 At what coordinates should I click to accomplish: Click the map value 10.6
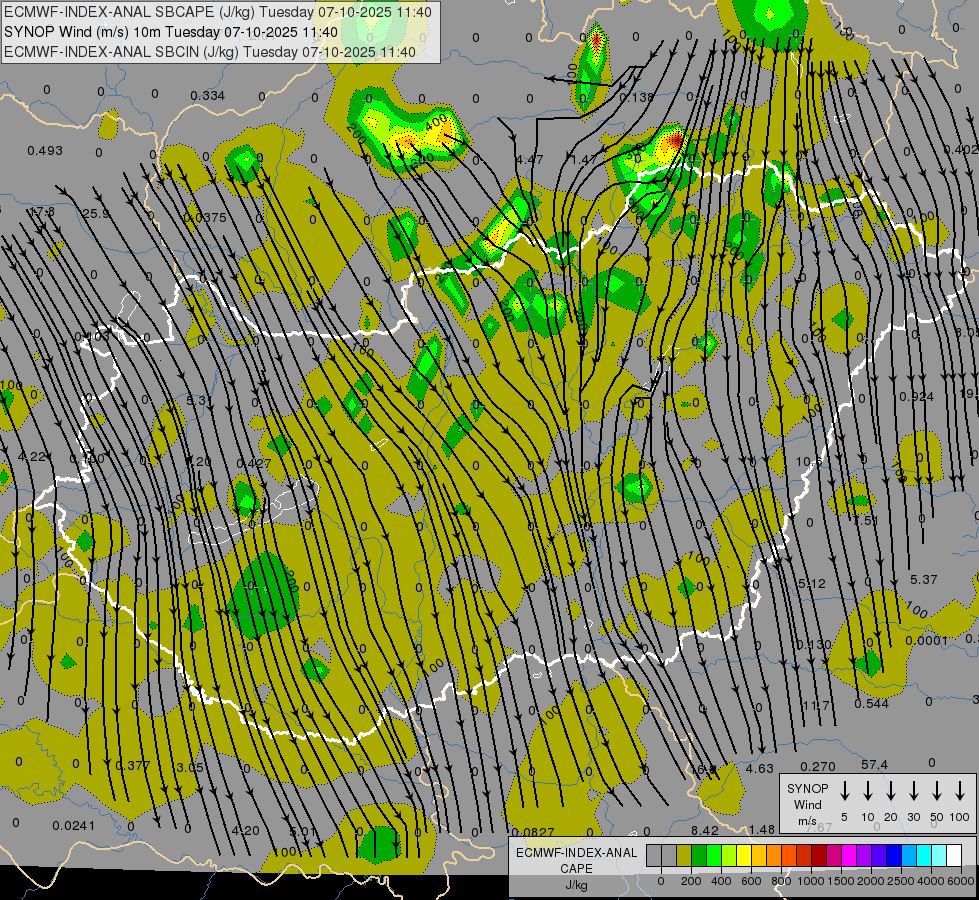[x=809, y=462]
